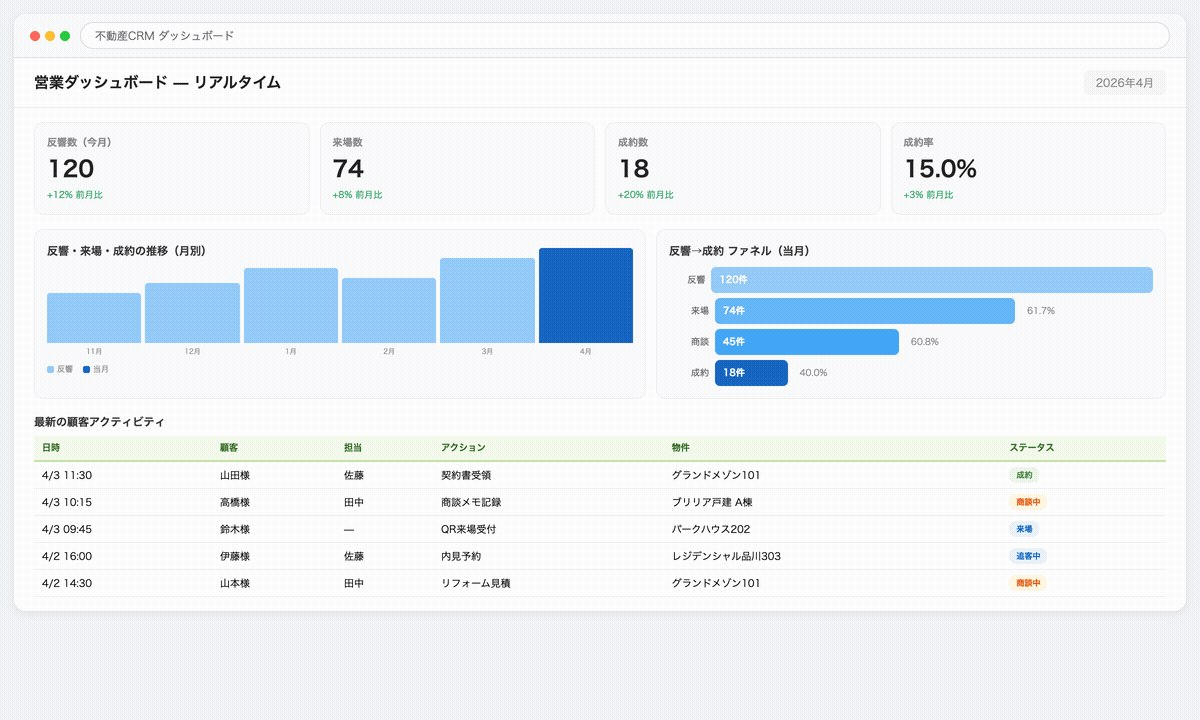This screenshot has height=720, width=1200.
Task: Open the 2026年4月 period selector
Action: (1125, 82)
